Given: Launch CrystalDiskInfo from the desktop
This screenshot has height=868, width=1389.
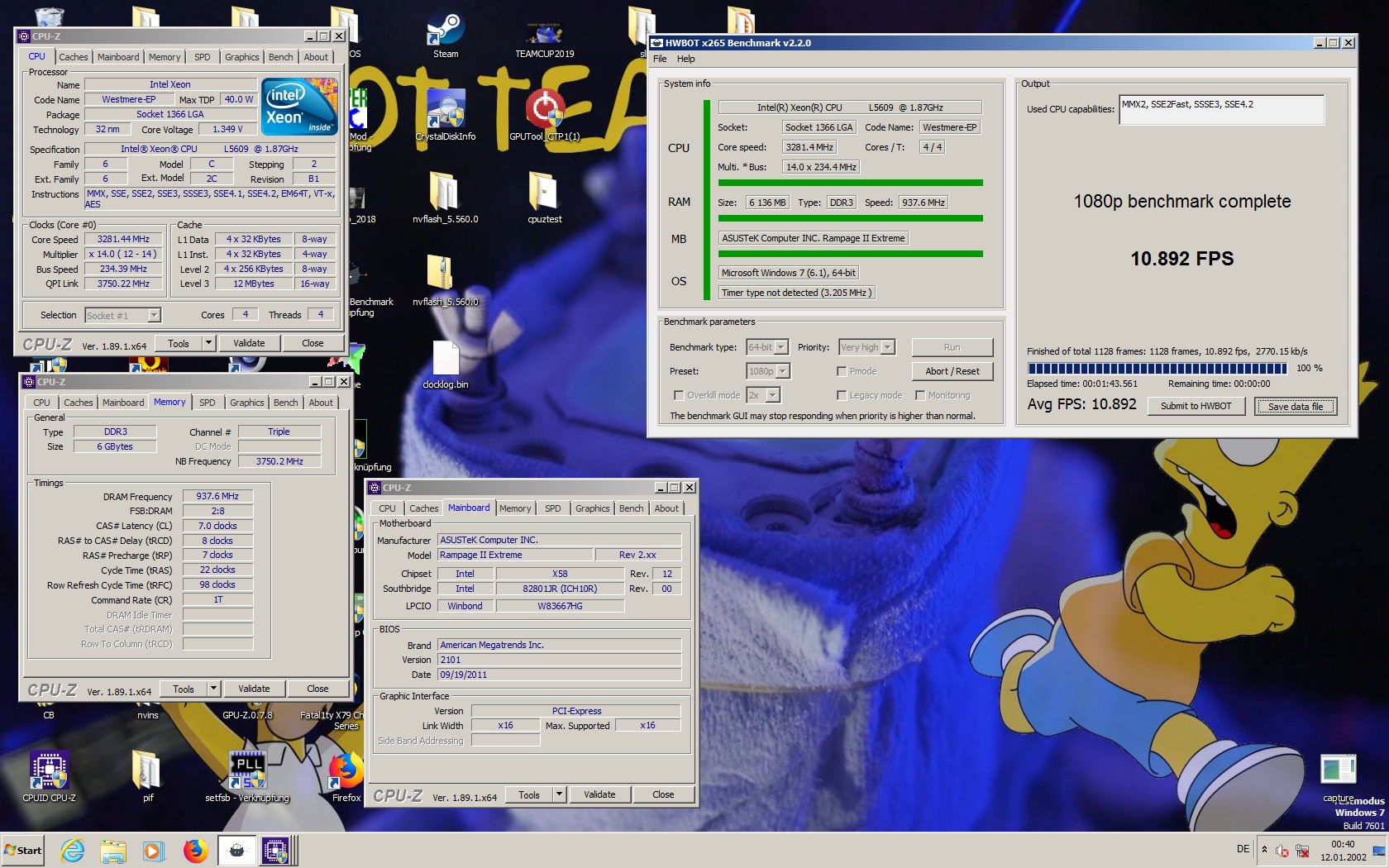Looking at the screenshot, I should tap(446, 113).
